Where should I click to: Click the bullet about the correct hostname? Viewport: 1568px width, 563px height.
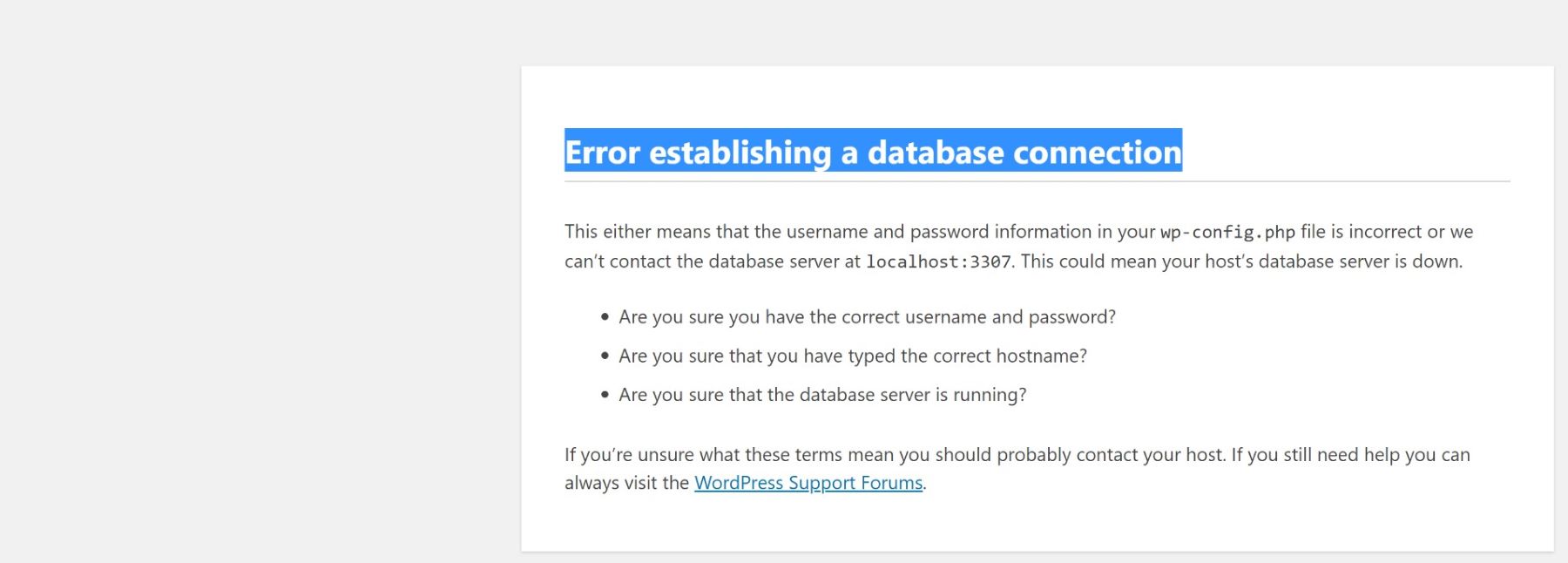(852, 356)
